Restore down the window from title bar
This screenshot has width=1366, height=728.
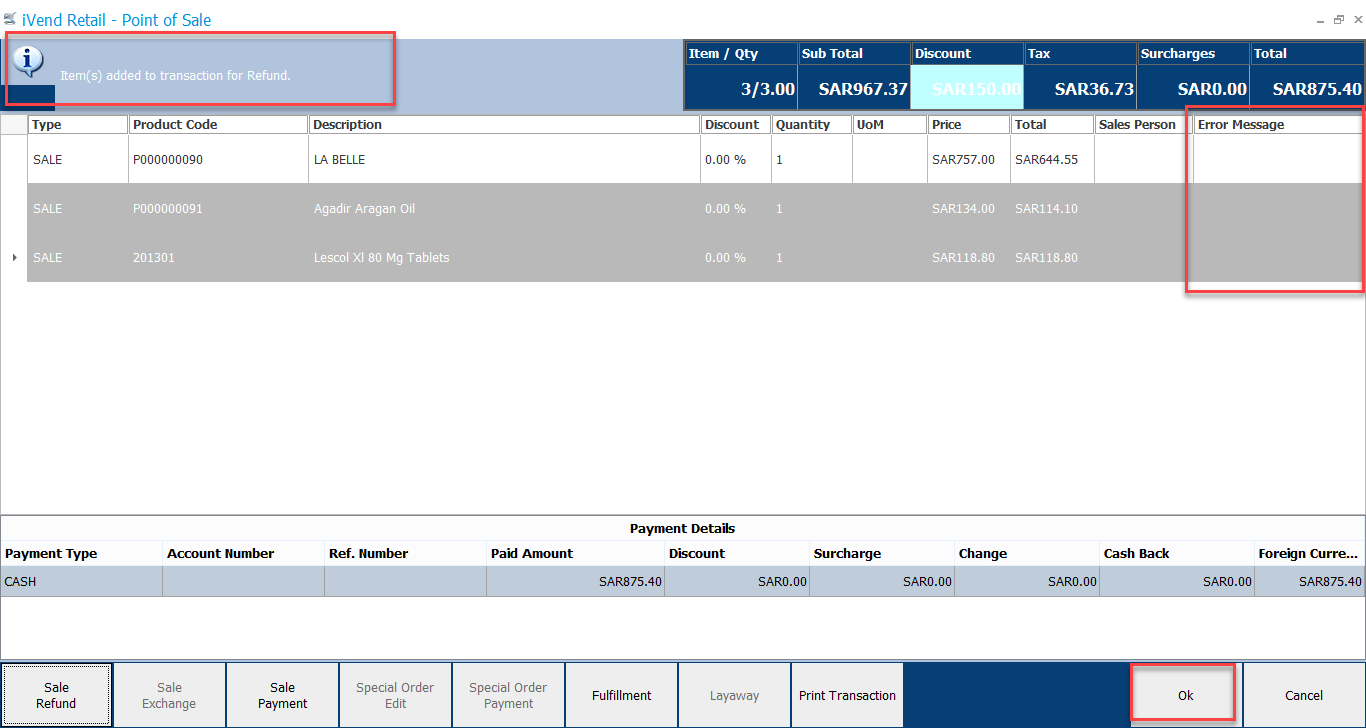(1339, 19)
